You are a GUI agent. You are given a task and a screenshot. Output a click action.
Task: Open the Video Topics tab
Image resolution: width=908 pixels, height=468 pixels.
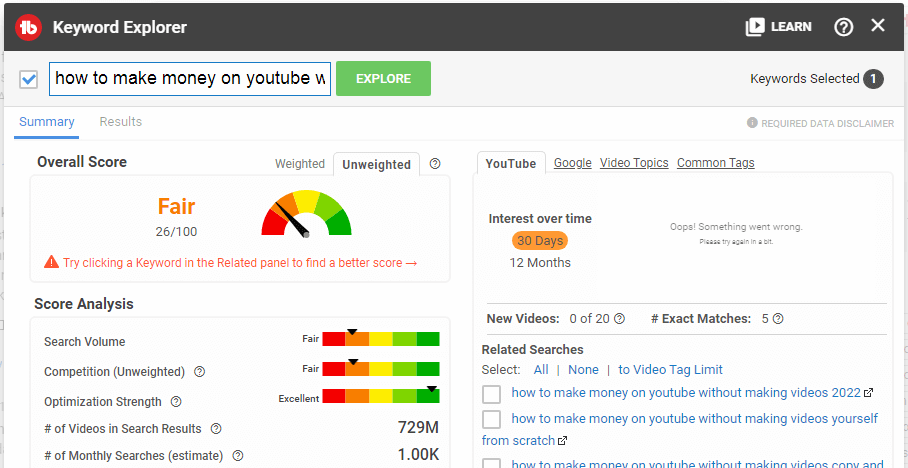[x=634, y=163]
